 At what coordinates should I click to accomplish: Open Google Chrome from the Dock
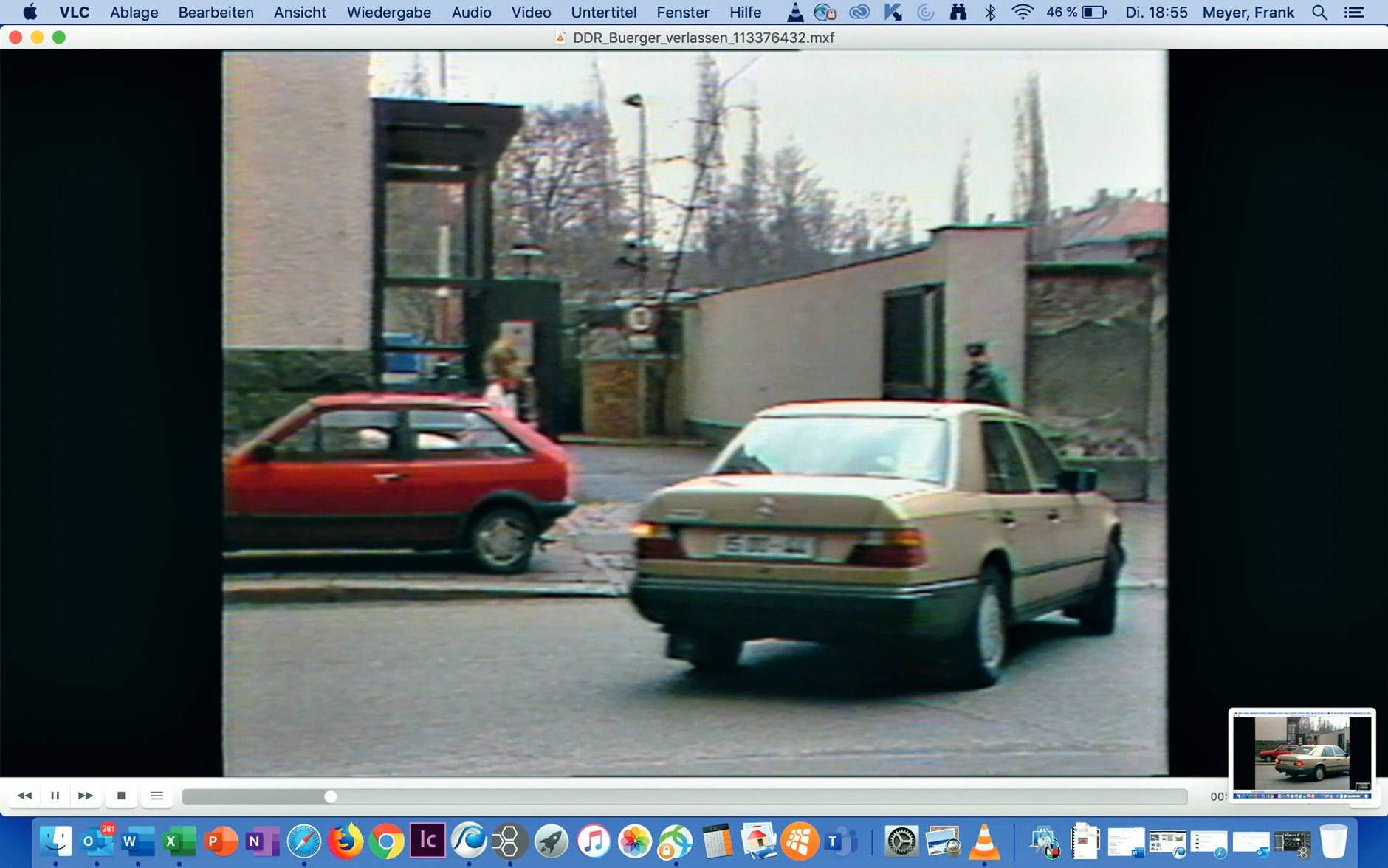tap(386, 841)
